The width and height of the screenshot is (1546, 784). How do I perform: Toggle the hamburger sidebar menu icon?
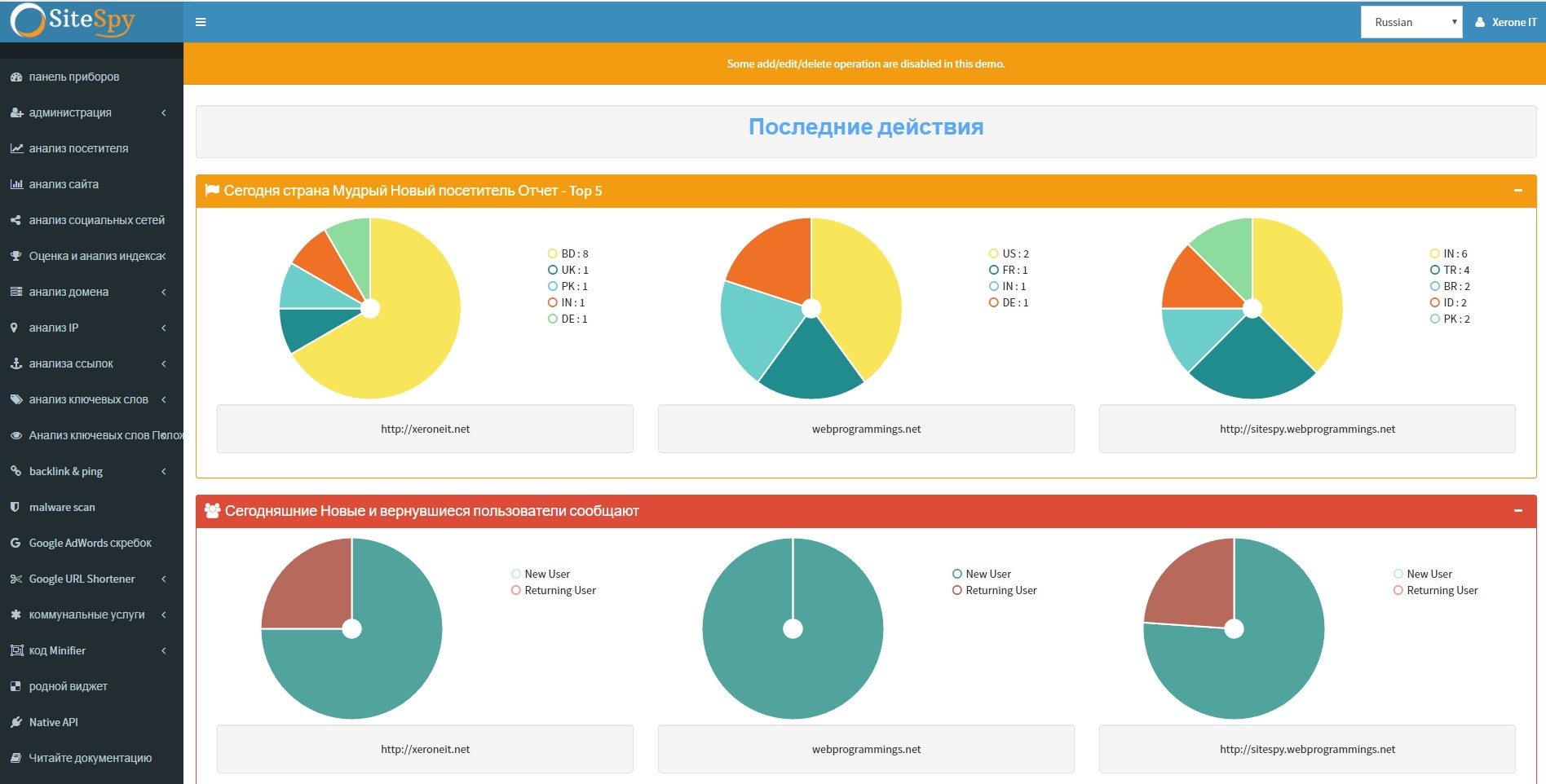click(201, 22)
